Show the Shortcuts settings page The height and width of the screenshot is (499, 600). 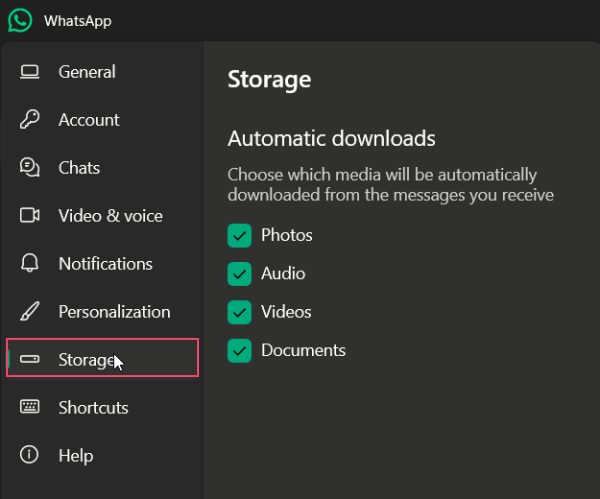pos(103,407)
